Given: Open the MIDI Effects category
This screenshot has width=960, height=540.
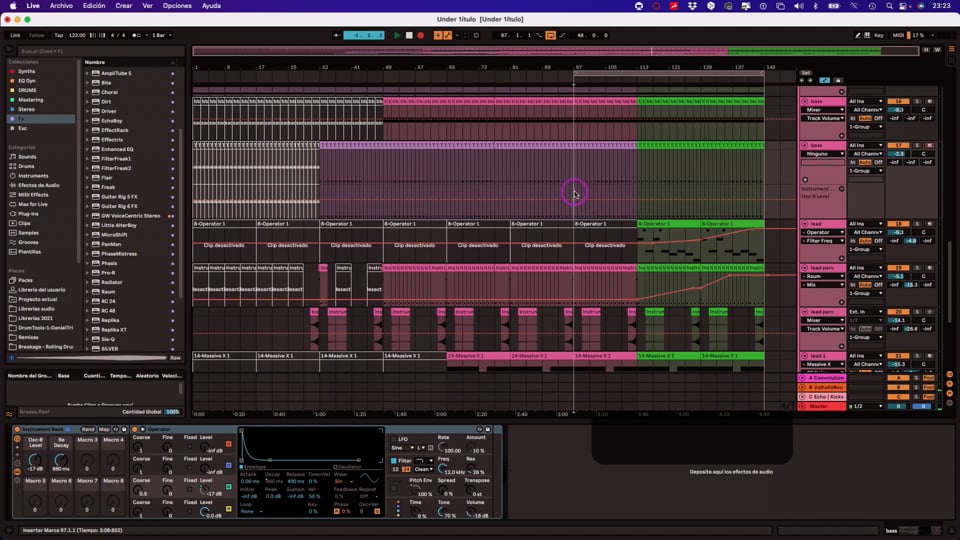Looking at the screenshot, I should click(x=33, y=195).
